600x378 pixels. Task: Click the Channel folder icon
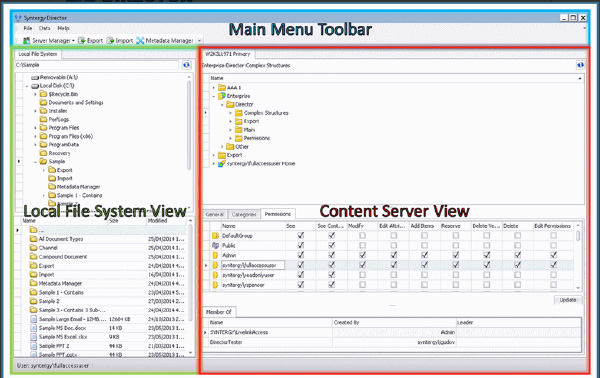coord(33,248)
